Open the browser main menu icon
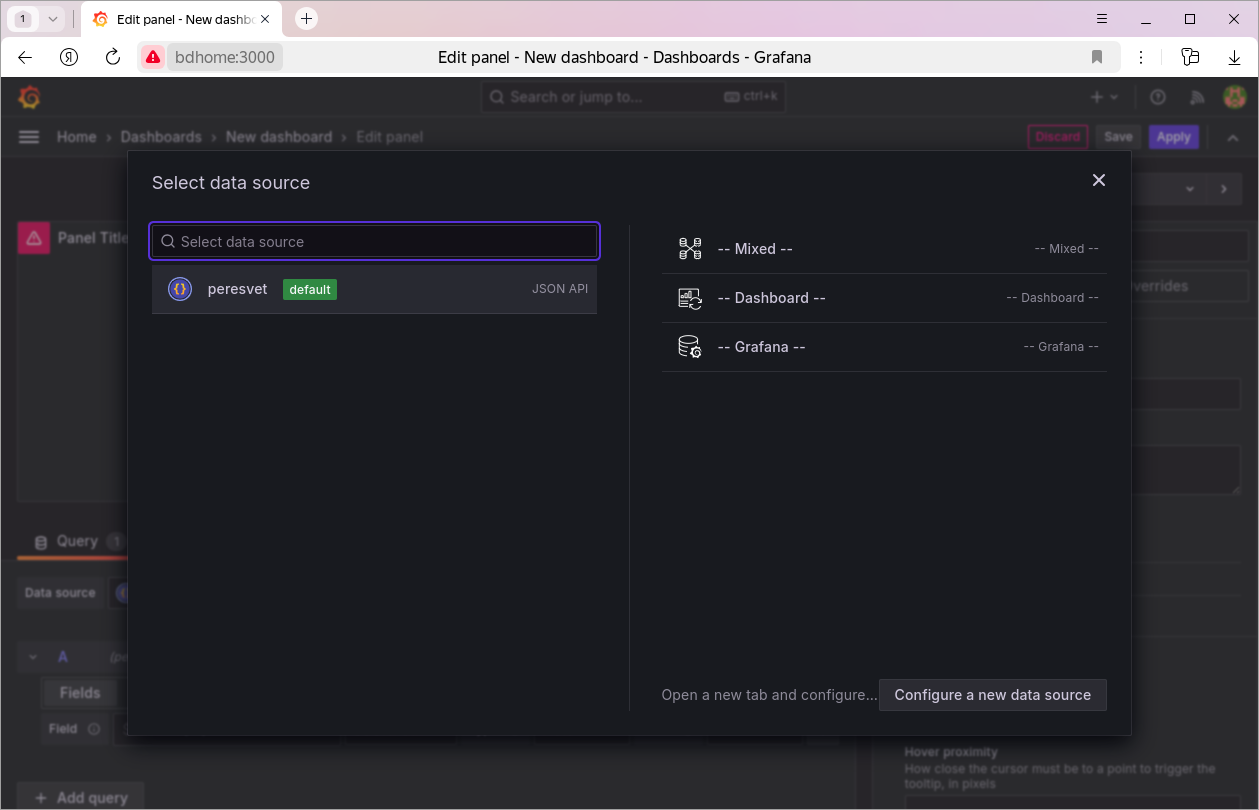This screenshot has width=1259, height=810. click(x=1102, y=18)
